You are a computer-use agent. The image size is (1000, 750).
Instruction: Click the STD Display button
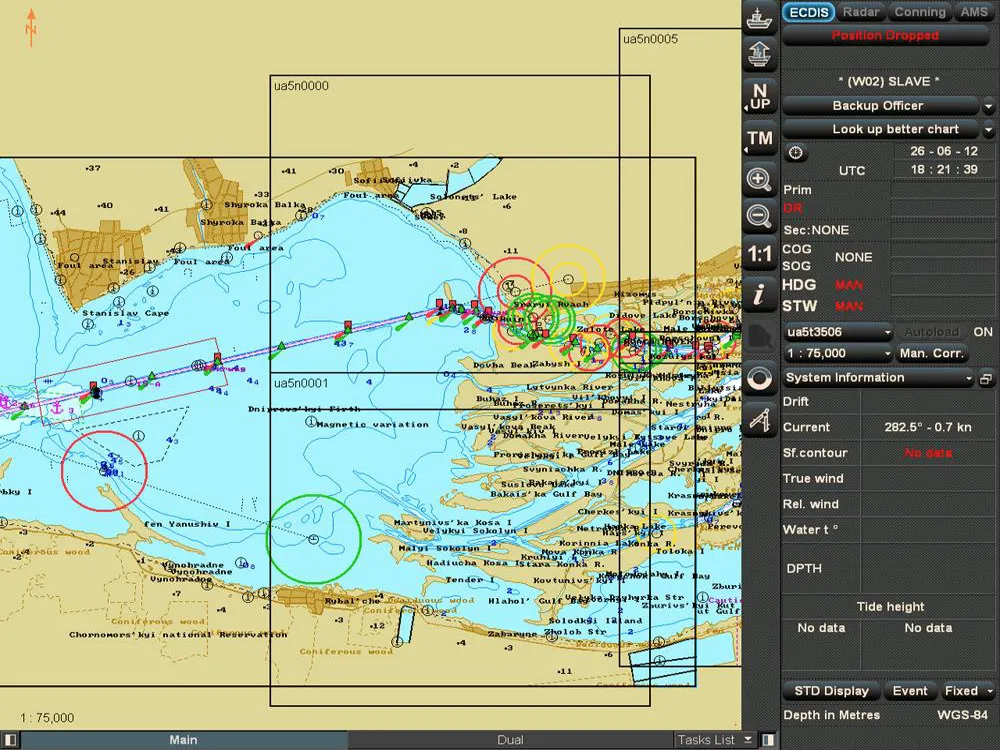[x=831, y=691]
